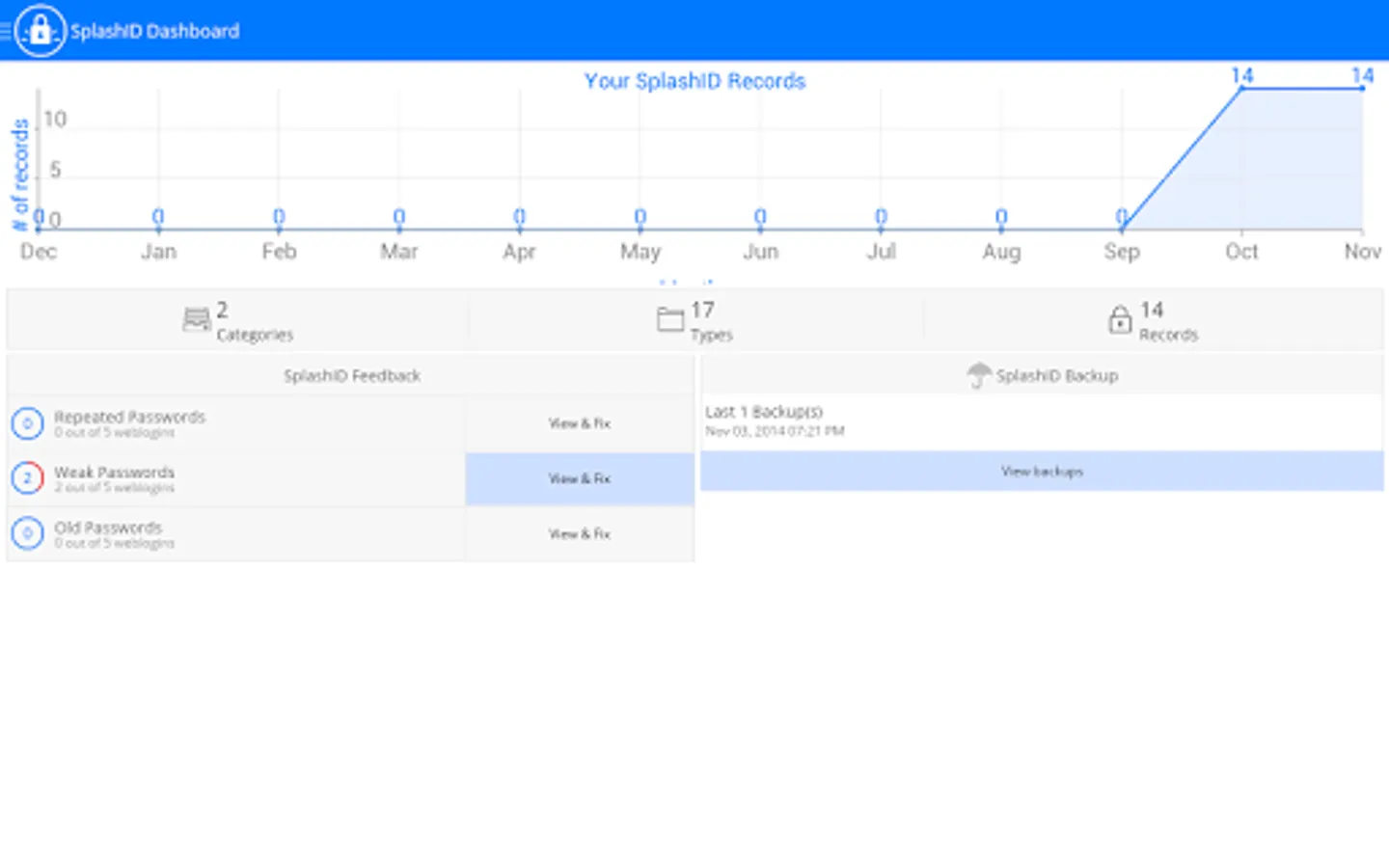The width and height of the screenshot is (1389, 868).
Task: Click the Records lock icon
Action: pyautogui.click(x=1120, y=319)
